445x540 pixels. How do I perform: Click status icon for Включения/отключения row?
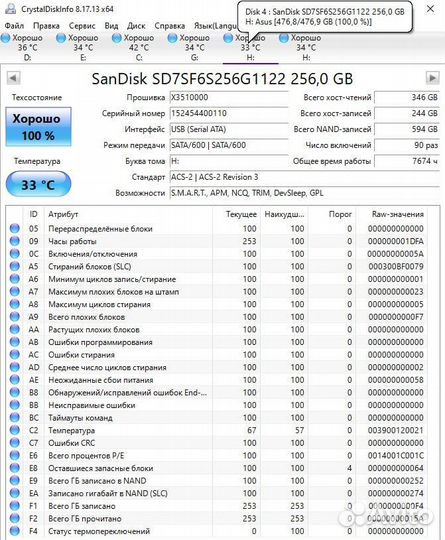point(14,254)
